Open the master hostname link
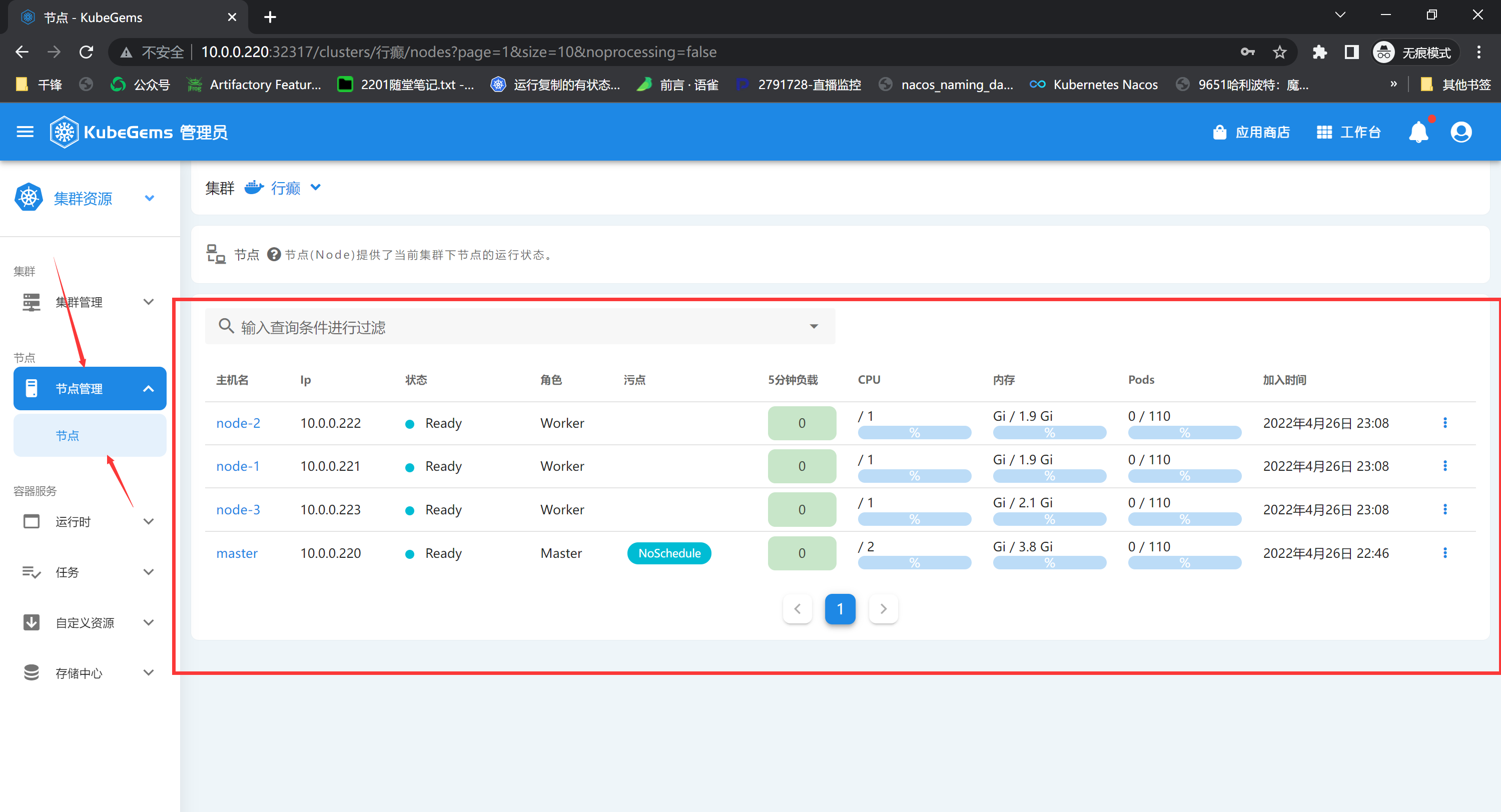Viewport: 1501px width, 812px height. coord(237,553)
